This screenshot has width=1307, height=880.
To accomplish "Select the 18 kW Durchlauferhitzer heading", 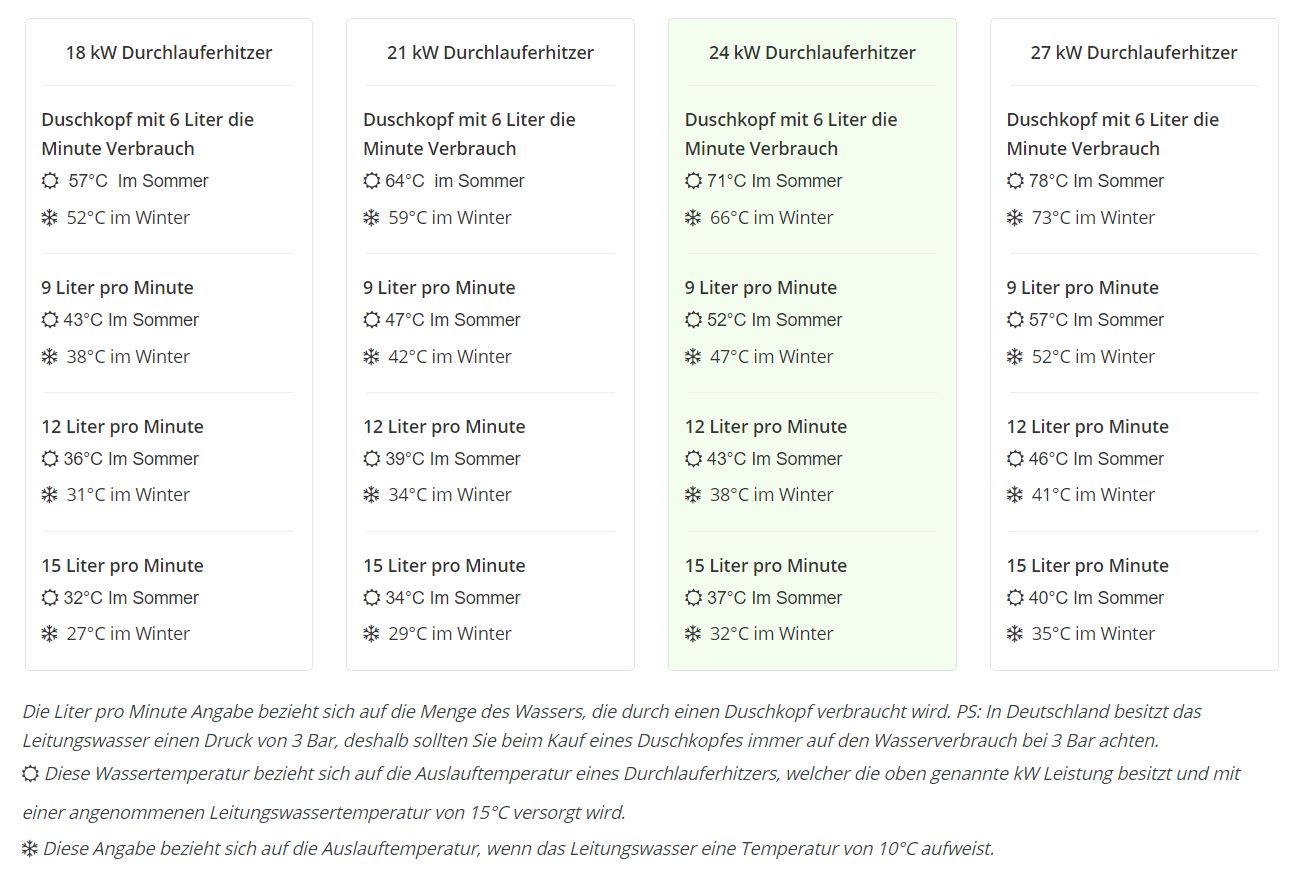I will (169, 53).
